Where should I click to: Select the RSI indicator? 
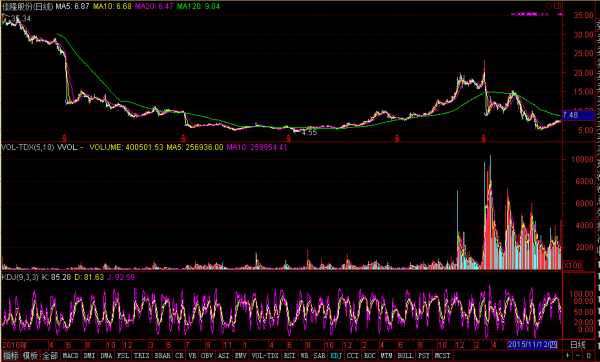coord(289,356)
